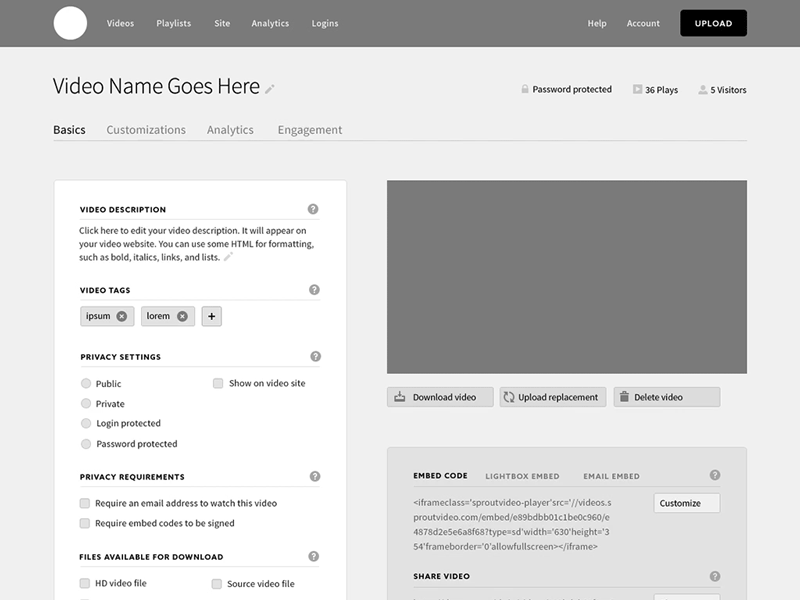Click the Delete video button

coord(667,397)
